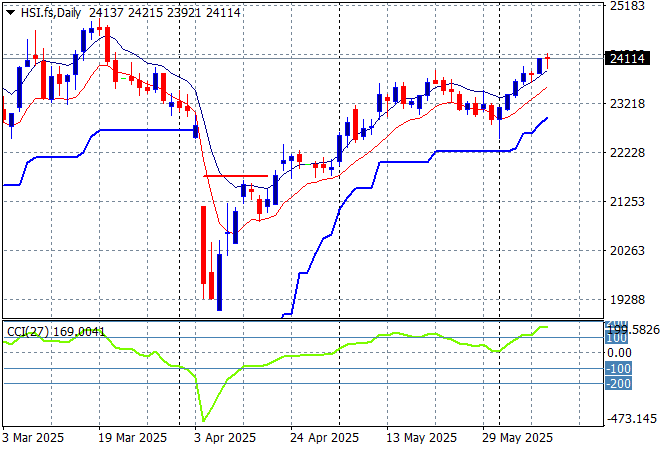Click the 29 May 2025 date label
The width and height of the screenshot is (660, 450).
(517, 438)
